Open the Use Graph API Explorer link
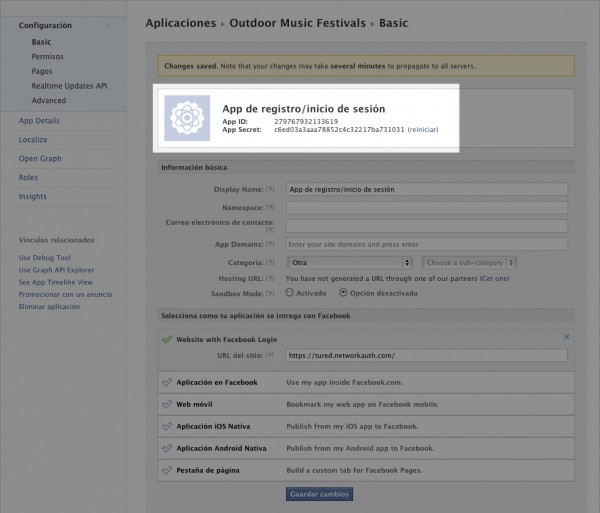The image size is (600, 513). point(56,270)
